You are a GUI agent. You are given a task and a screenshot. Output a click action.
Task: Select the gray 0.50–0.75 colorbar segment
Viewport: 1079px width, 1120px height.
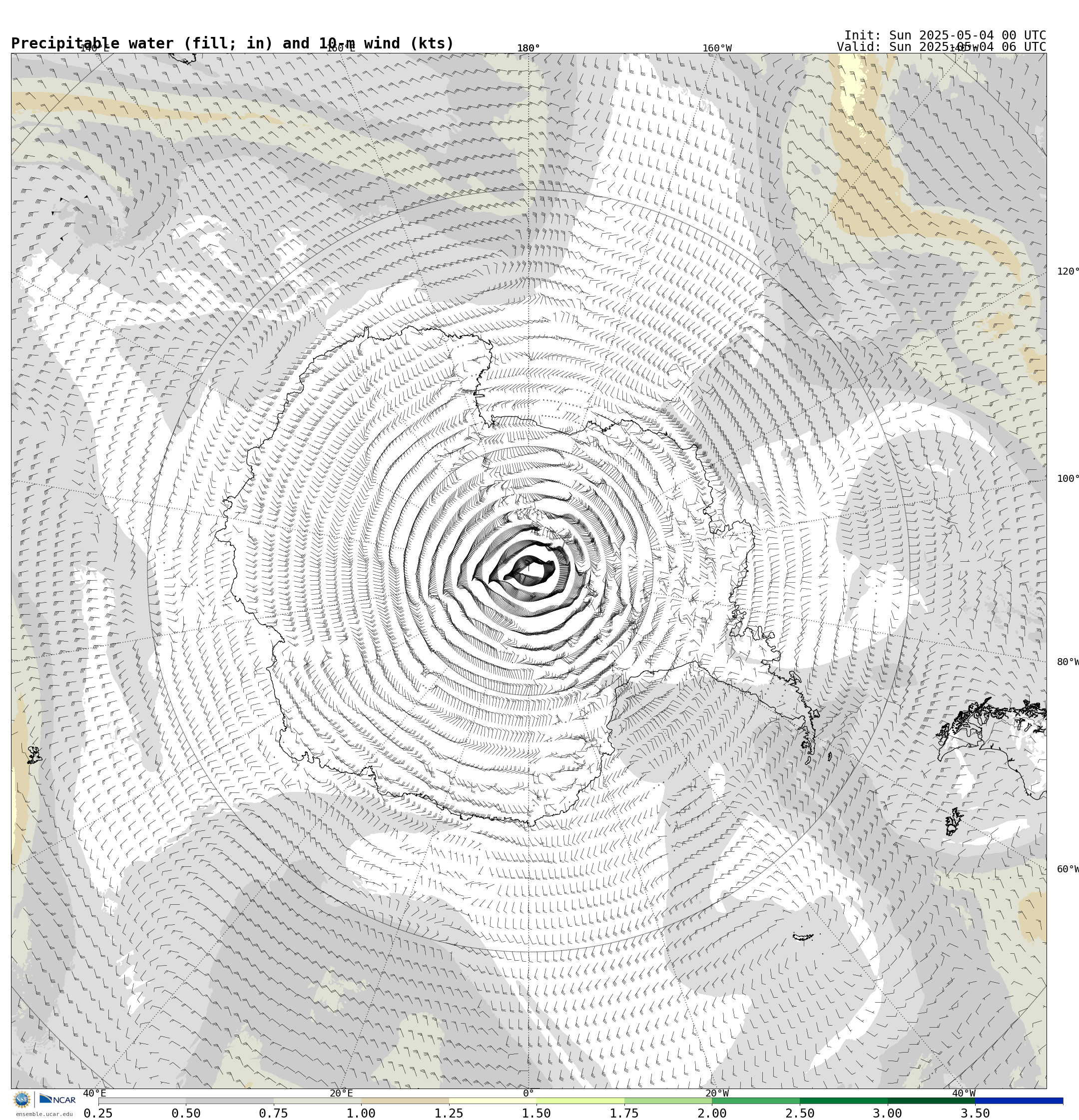[229, 1101]
